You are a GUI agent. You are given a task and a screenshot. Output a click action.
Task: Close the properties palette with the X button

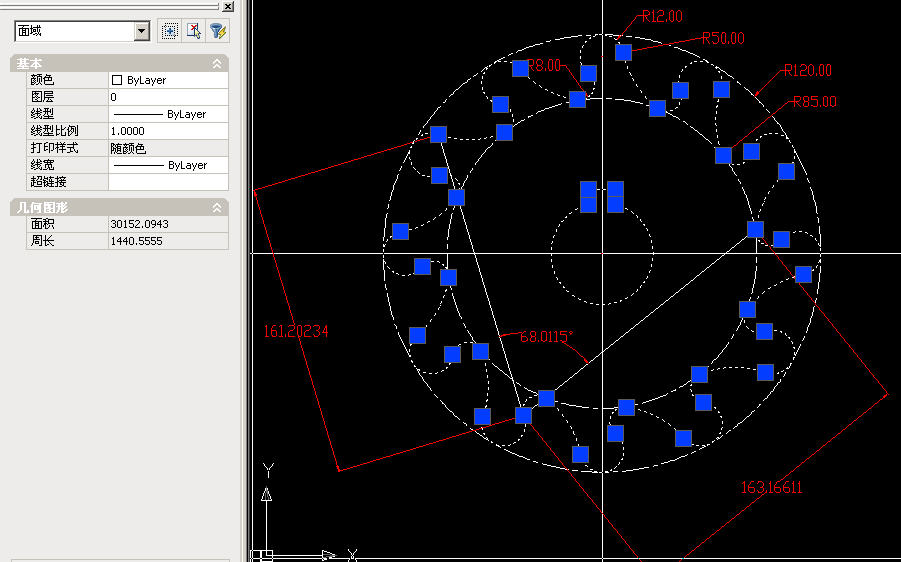[x=228, y=6]
